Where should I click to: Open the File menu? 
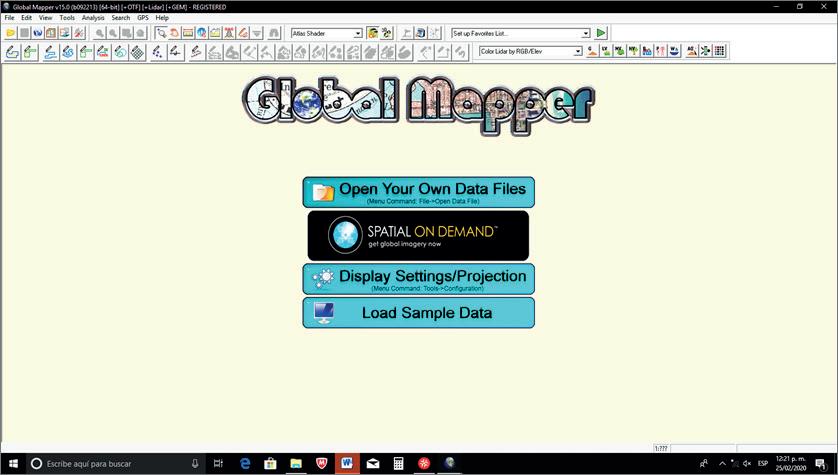(x=10, y=18)
